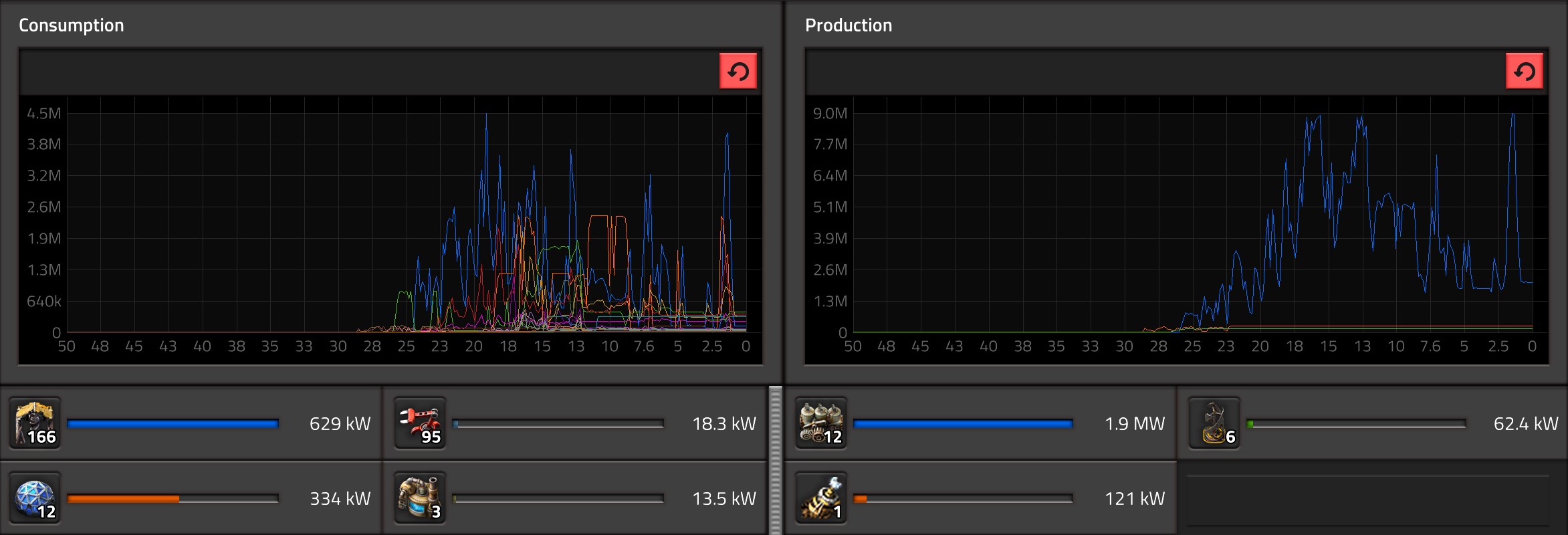Viewport: 1568px width, 535px height.
Task: Select the pump machine icon showing 3
Action: tap(420, 498)
